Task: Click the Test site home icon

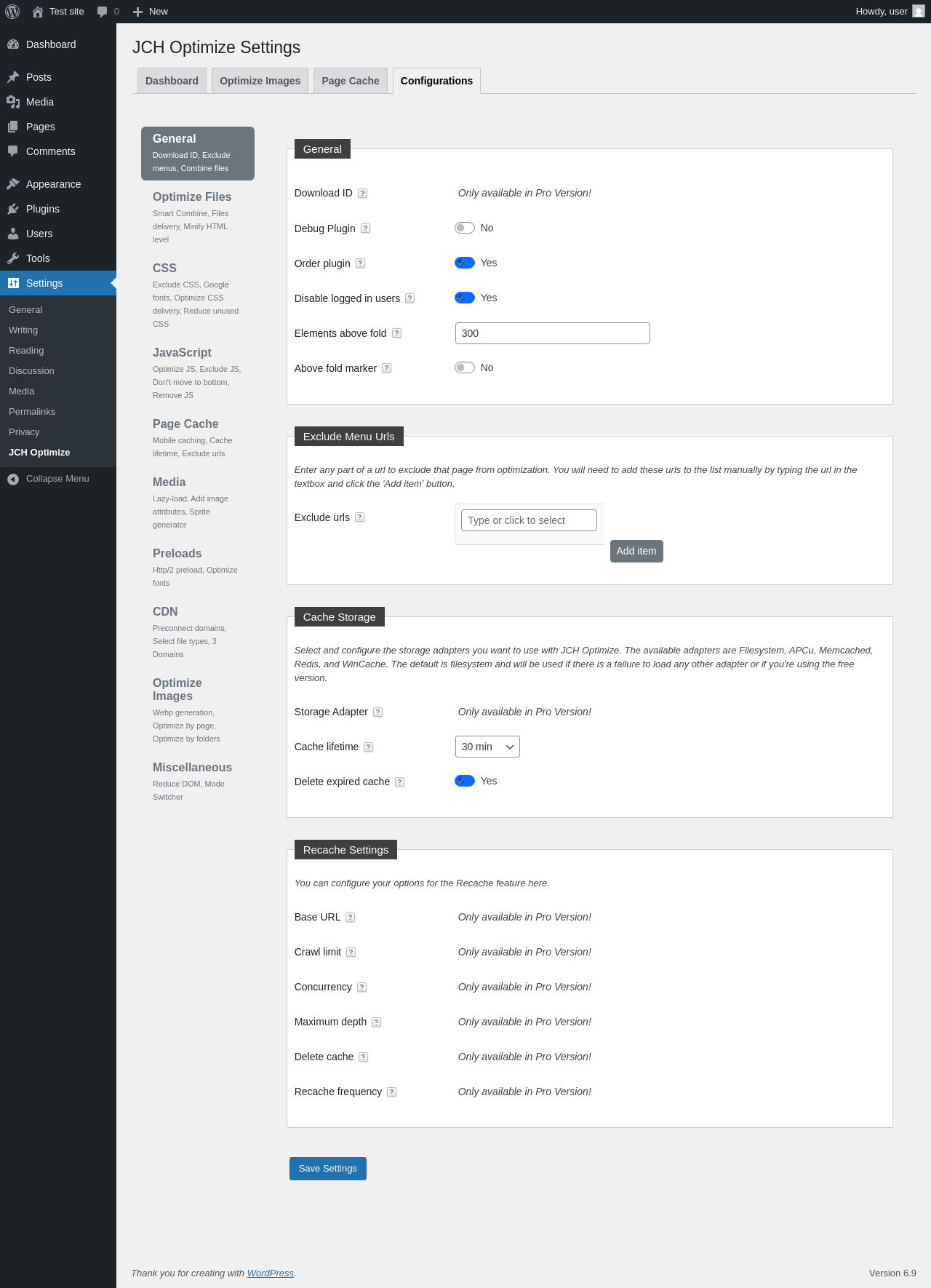Action: [x=38, y=12]
